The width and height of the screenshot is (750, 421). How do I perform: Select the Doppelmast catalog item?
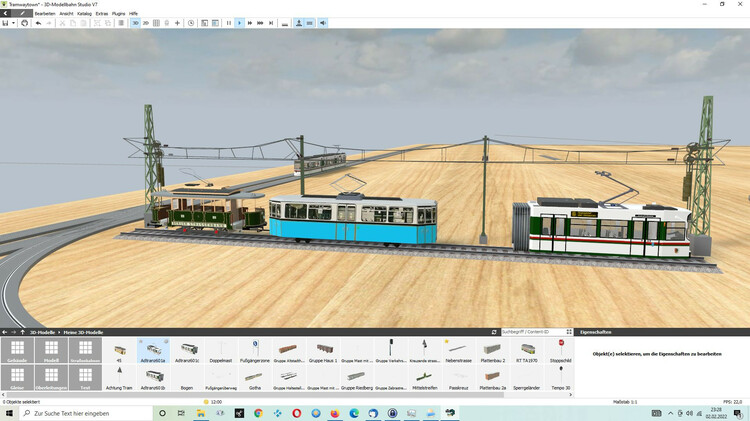click(x=221, y=350)
